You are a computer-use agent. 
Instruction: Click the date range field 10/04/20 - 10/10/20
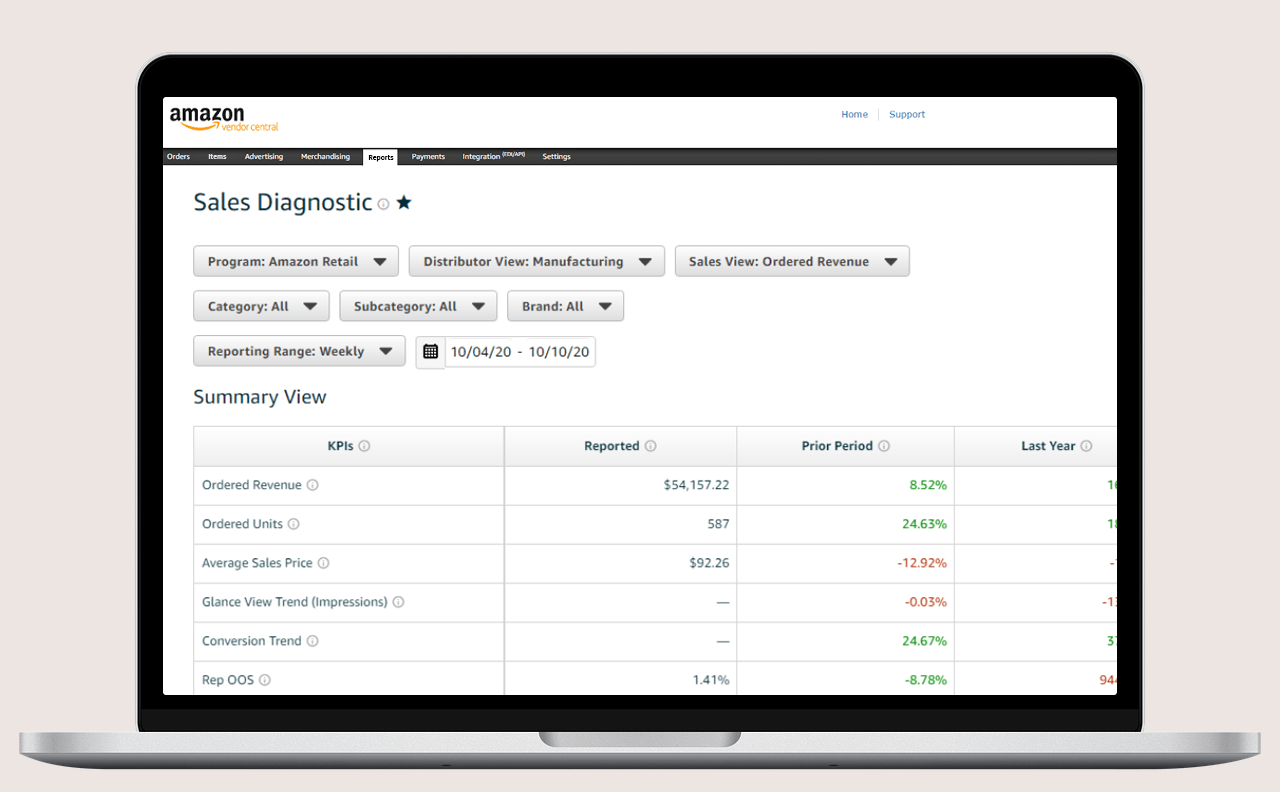click(520, 352)
